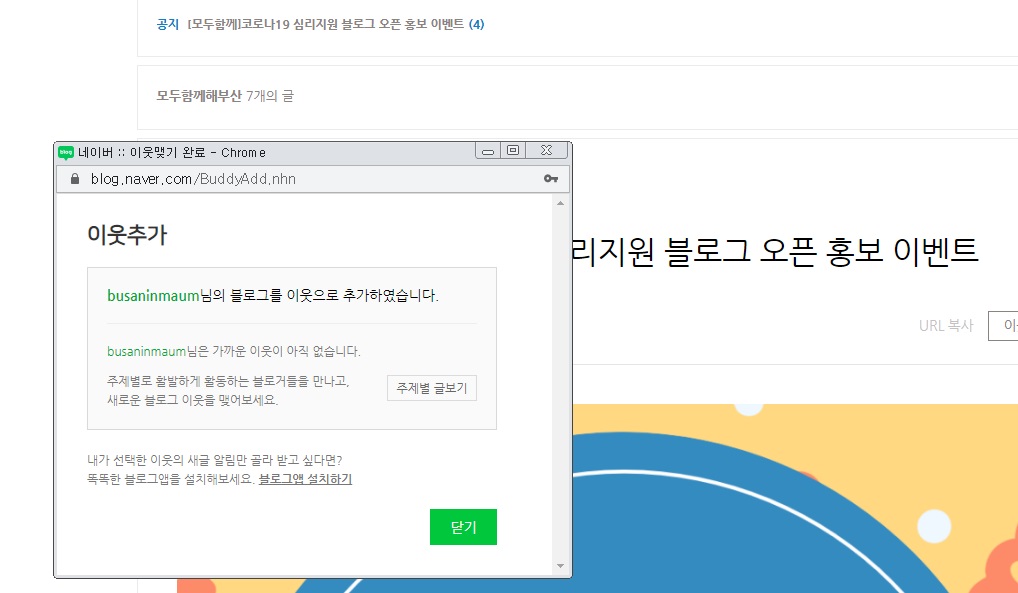The image size is (1018, 593).
Task: Open the 코로나19 심리지원 notice post link
Action: click(325, 24)
